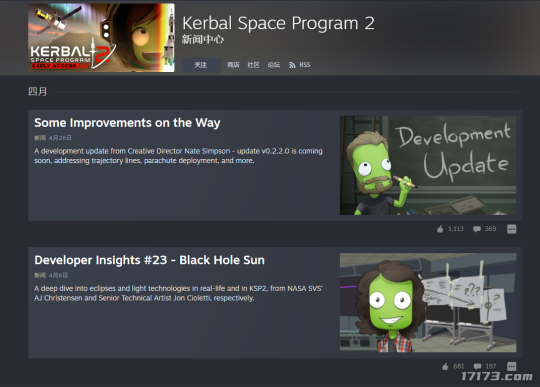Open more options menu for second post
Viewport: 540px width, 387px height.
click(511, 366)
